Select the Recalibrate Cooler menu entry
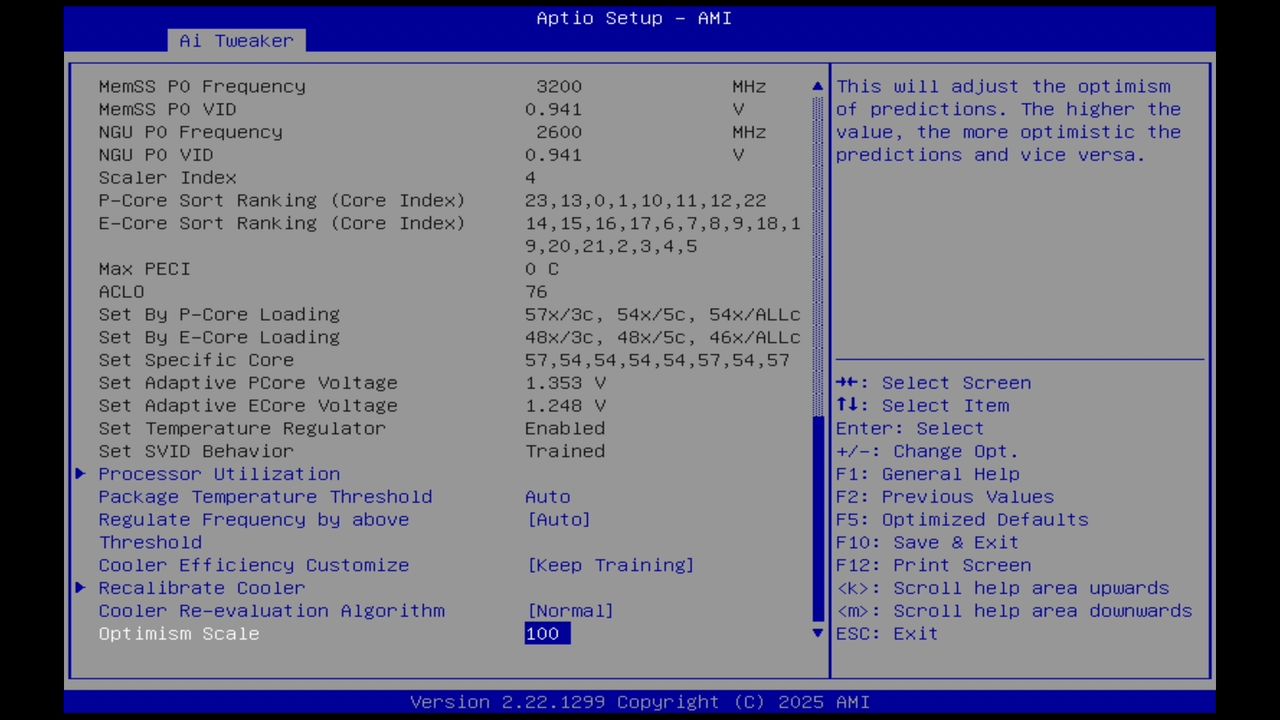Image resolution: width=1280 pixels, height=720 pixels. 201,588
